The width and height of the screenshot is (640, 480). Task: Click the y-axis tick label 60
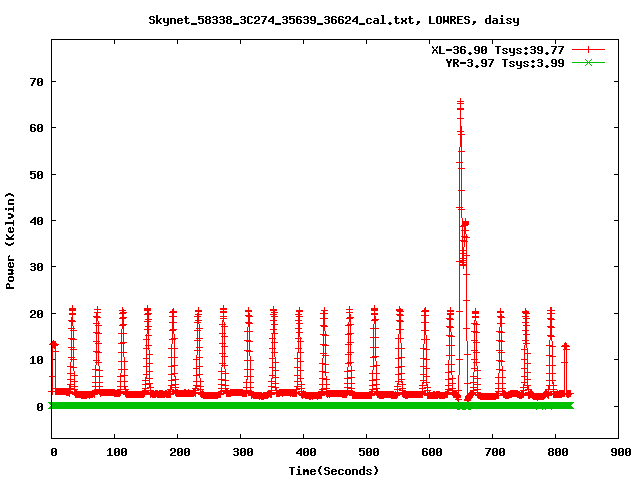point(36,128)
